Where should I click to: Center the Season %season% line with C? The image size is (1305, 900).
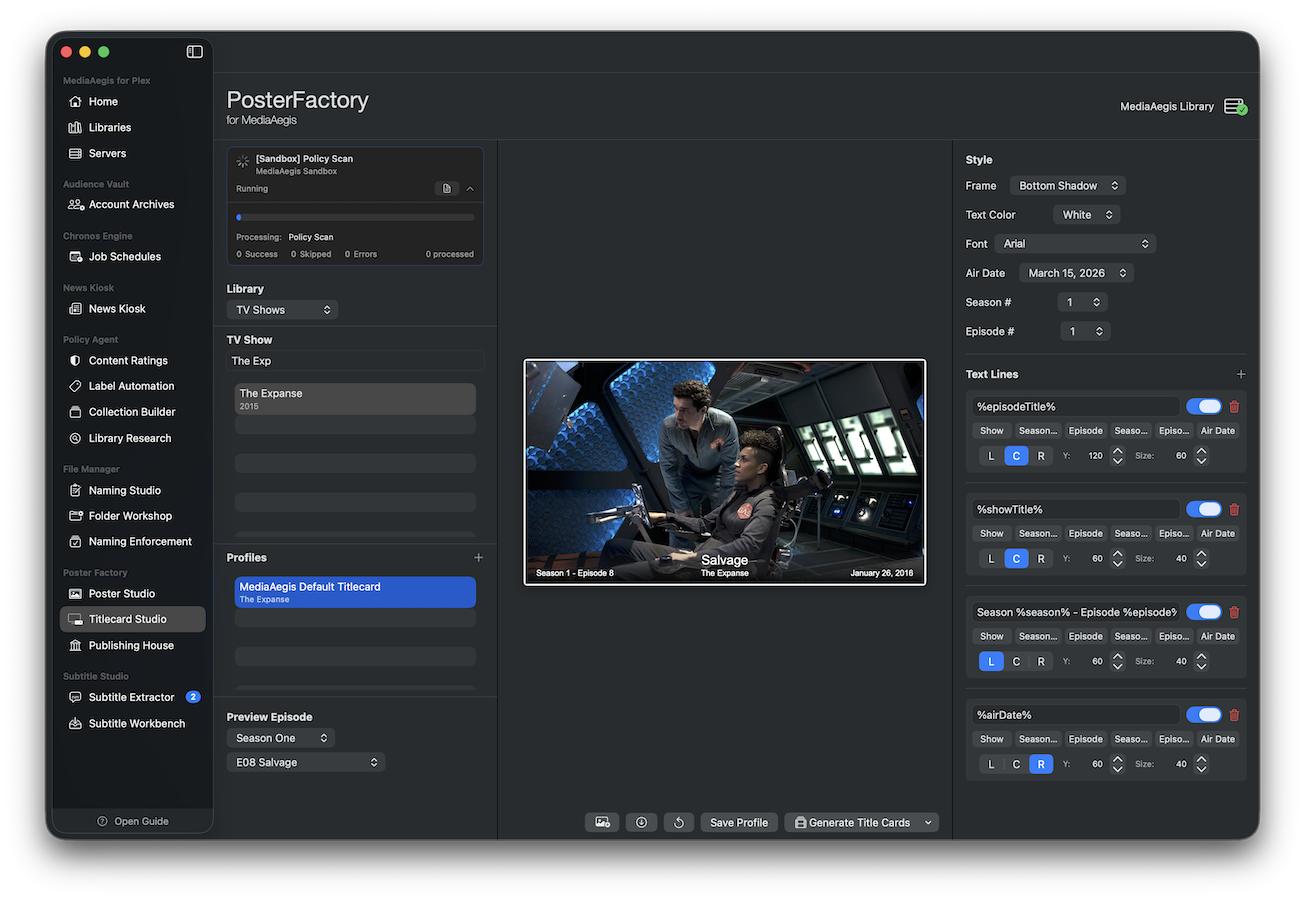click(x=1016, y=661)
